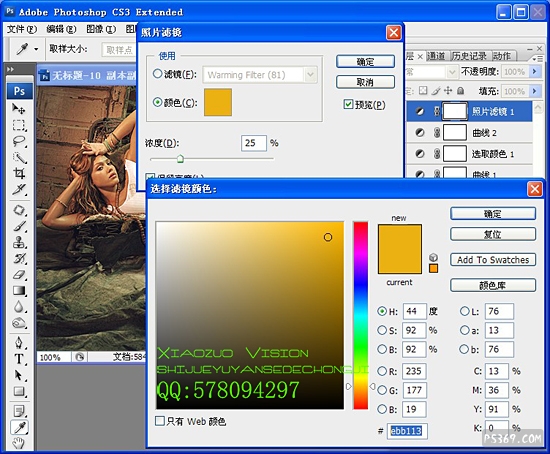The width and height of the screenshot is (550, 454).
Task: Click the vertical hue spectrum bar
Action: [x=361, y=315]
